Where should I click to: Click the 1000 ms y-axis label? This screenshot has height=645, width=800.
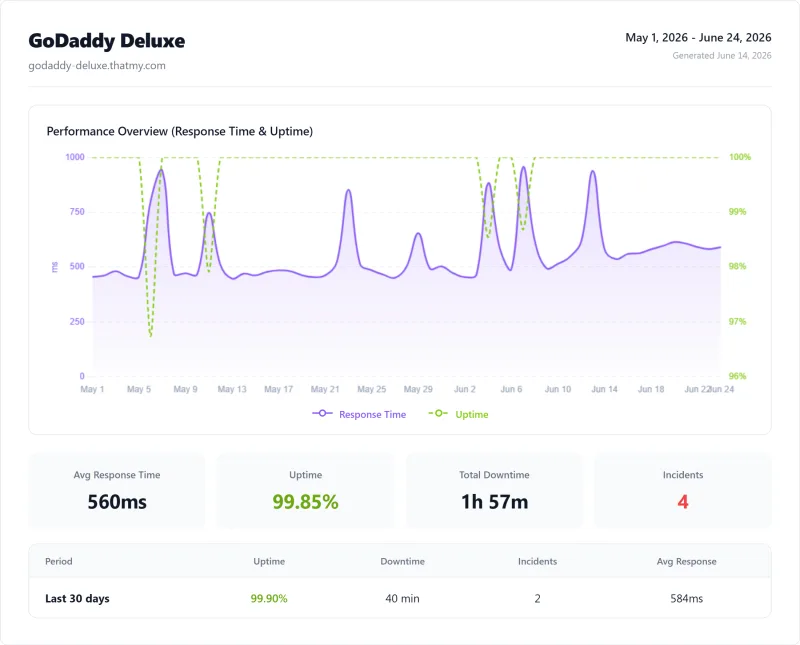click(75, 157)
